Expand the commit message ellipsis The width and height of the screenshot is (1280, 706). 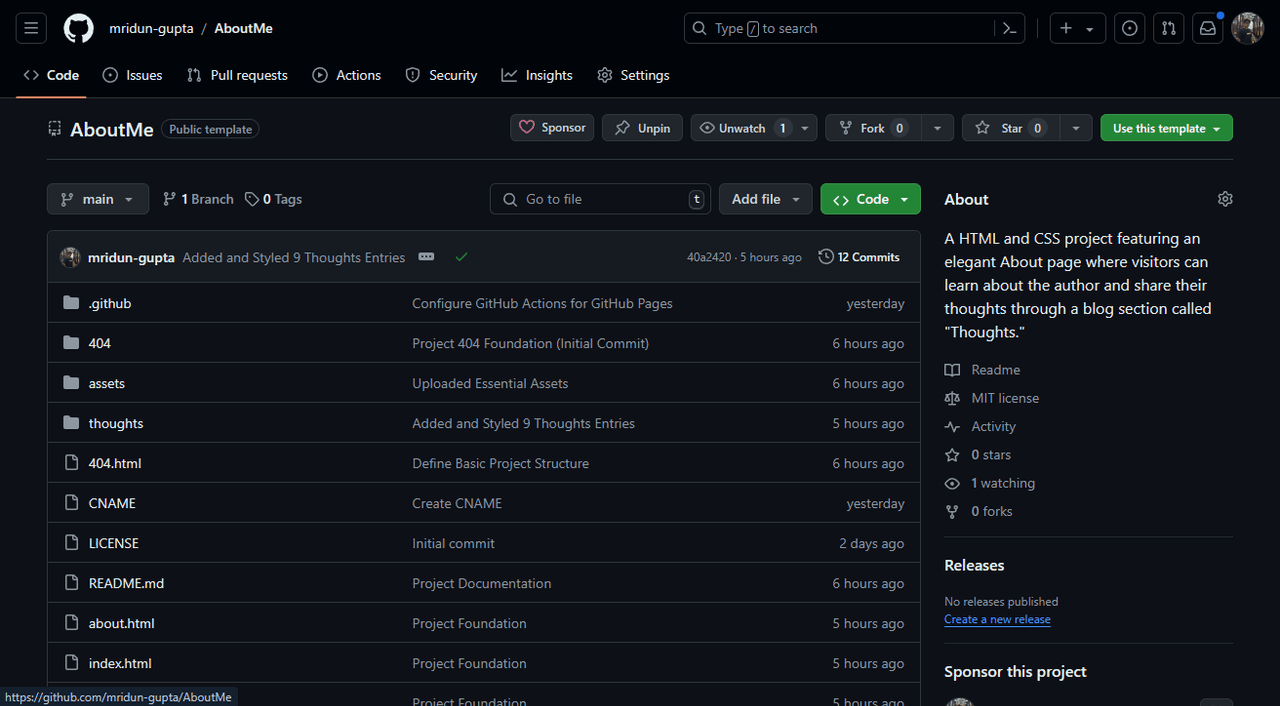pyautogui.click(x=426, y=257)
